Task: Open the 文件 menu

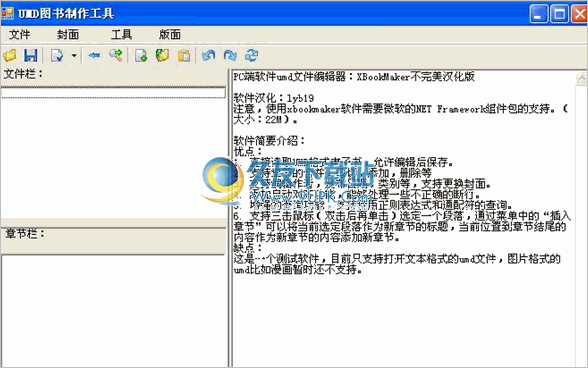Action: (20, 35)
